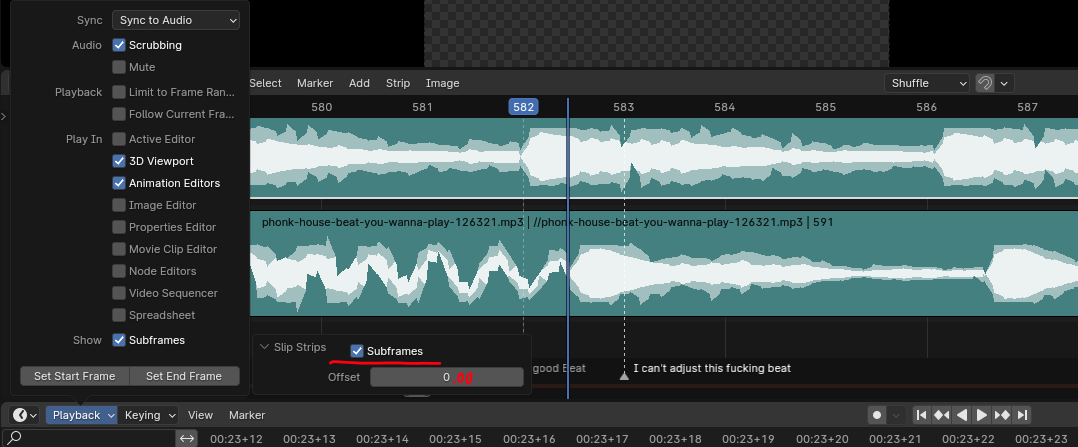The width and height of the screenshot is (1078, 447).
Task: Open auto keyframing options dropdown arrow
Action: pos(896,415)
